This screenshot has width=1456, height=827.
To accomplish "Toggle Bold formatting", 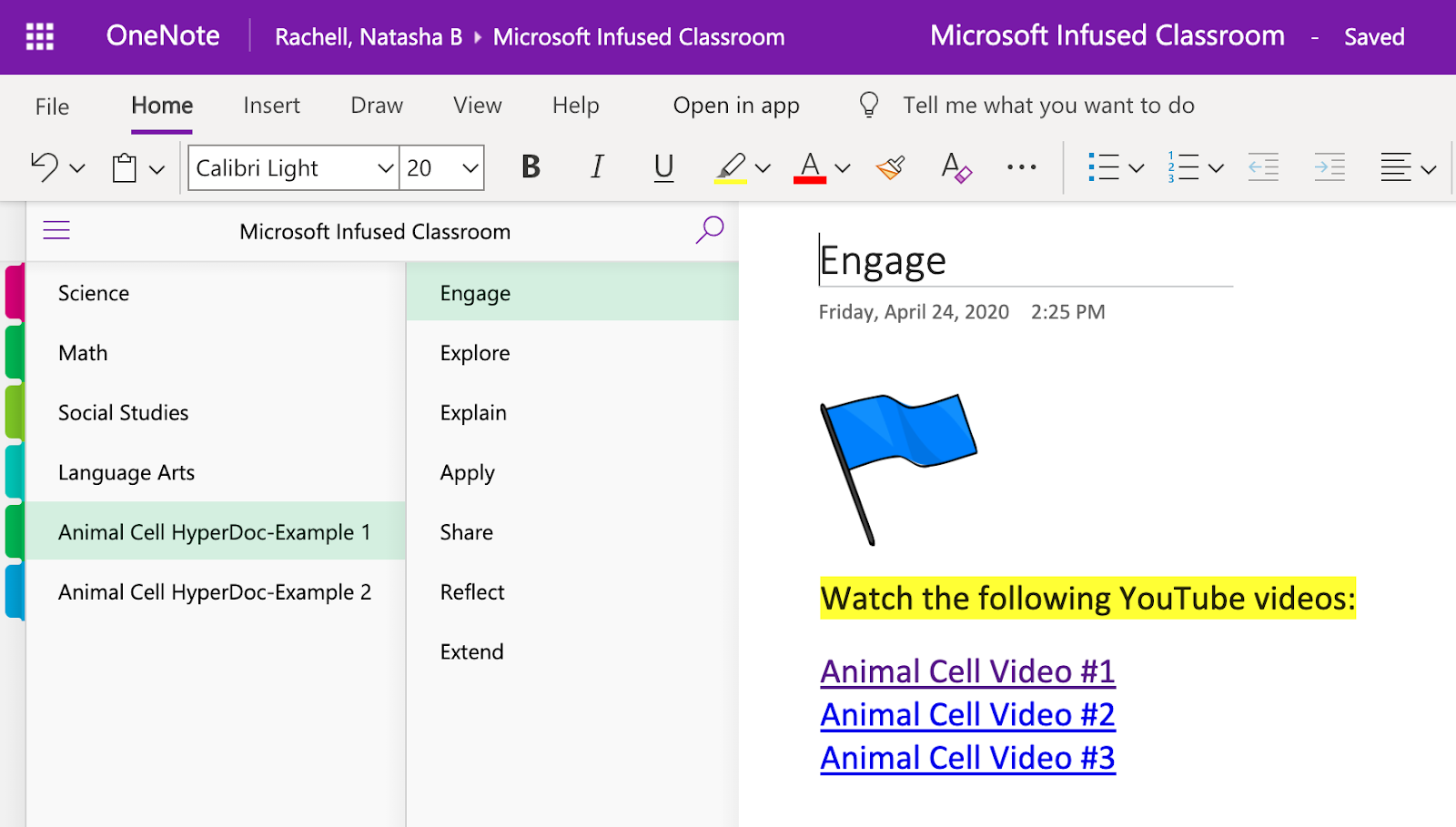I will coord(531,167).
